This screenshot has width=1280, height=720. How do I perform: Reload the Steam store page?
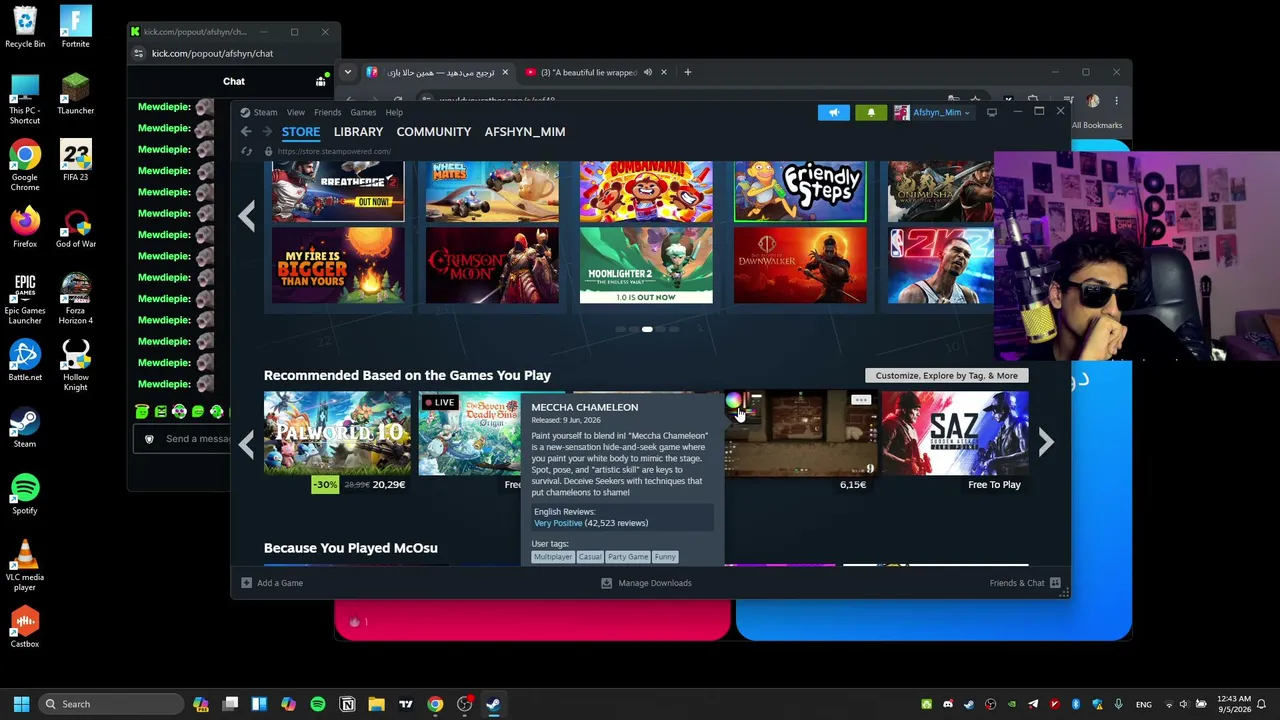[247, 152]
